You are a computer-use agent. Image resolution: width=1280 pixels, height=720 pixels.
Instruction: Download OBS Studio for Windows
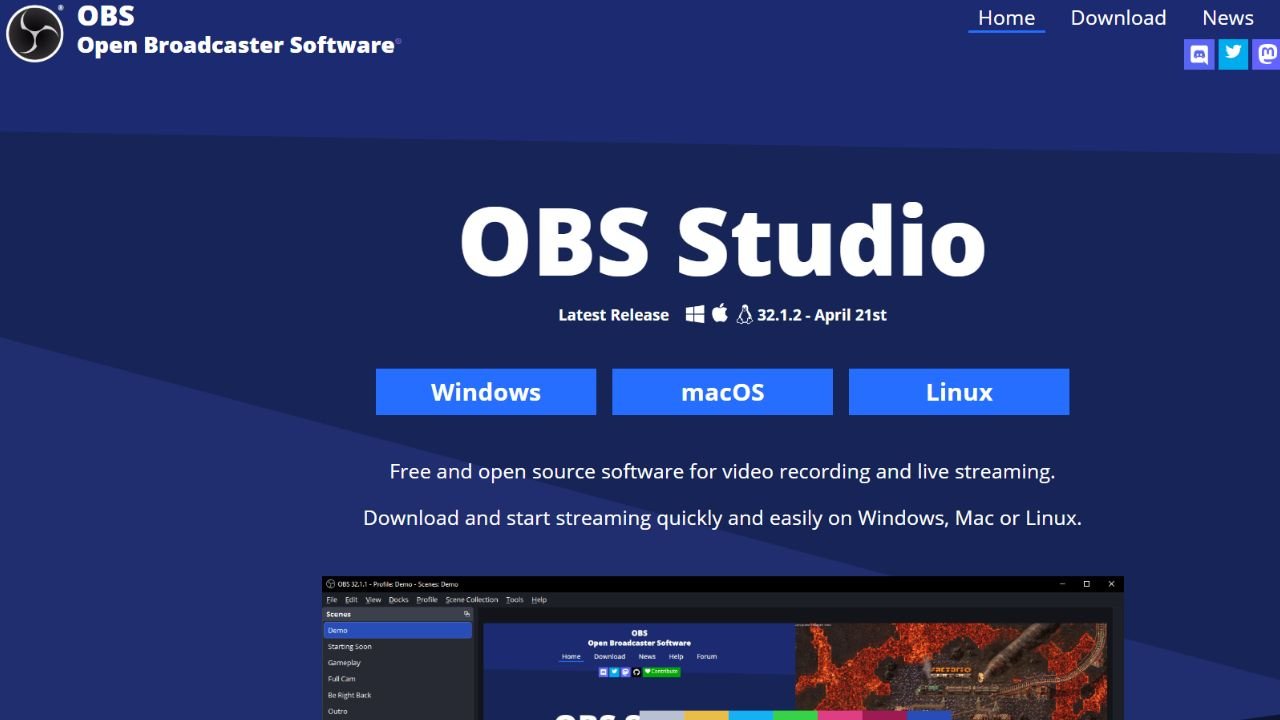pos(486,392)
